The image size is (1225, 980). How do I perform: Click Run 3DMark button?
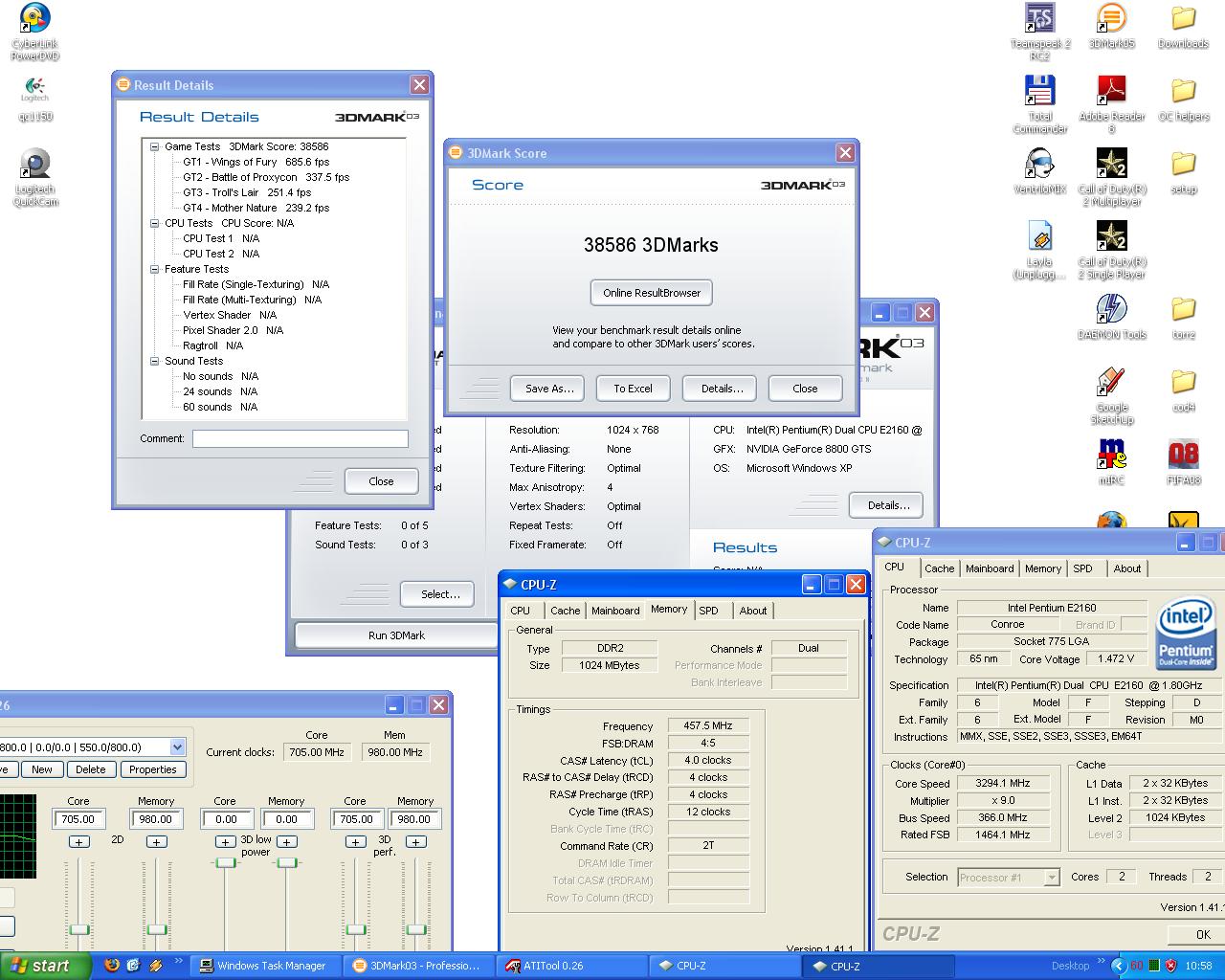[396, 635]
